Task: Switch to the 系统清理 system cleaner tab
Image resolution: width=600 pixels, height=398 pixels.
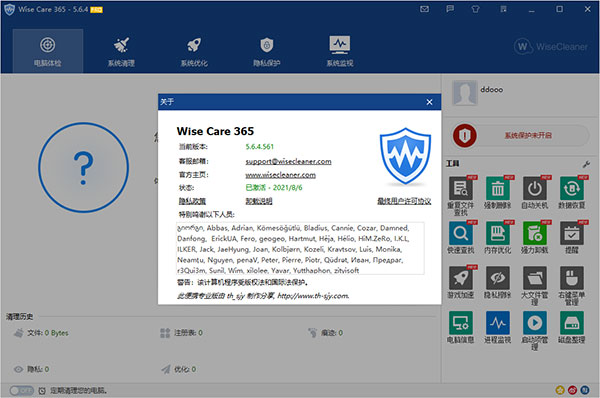Action: (x=121, y=51)
